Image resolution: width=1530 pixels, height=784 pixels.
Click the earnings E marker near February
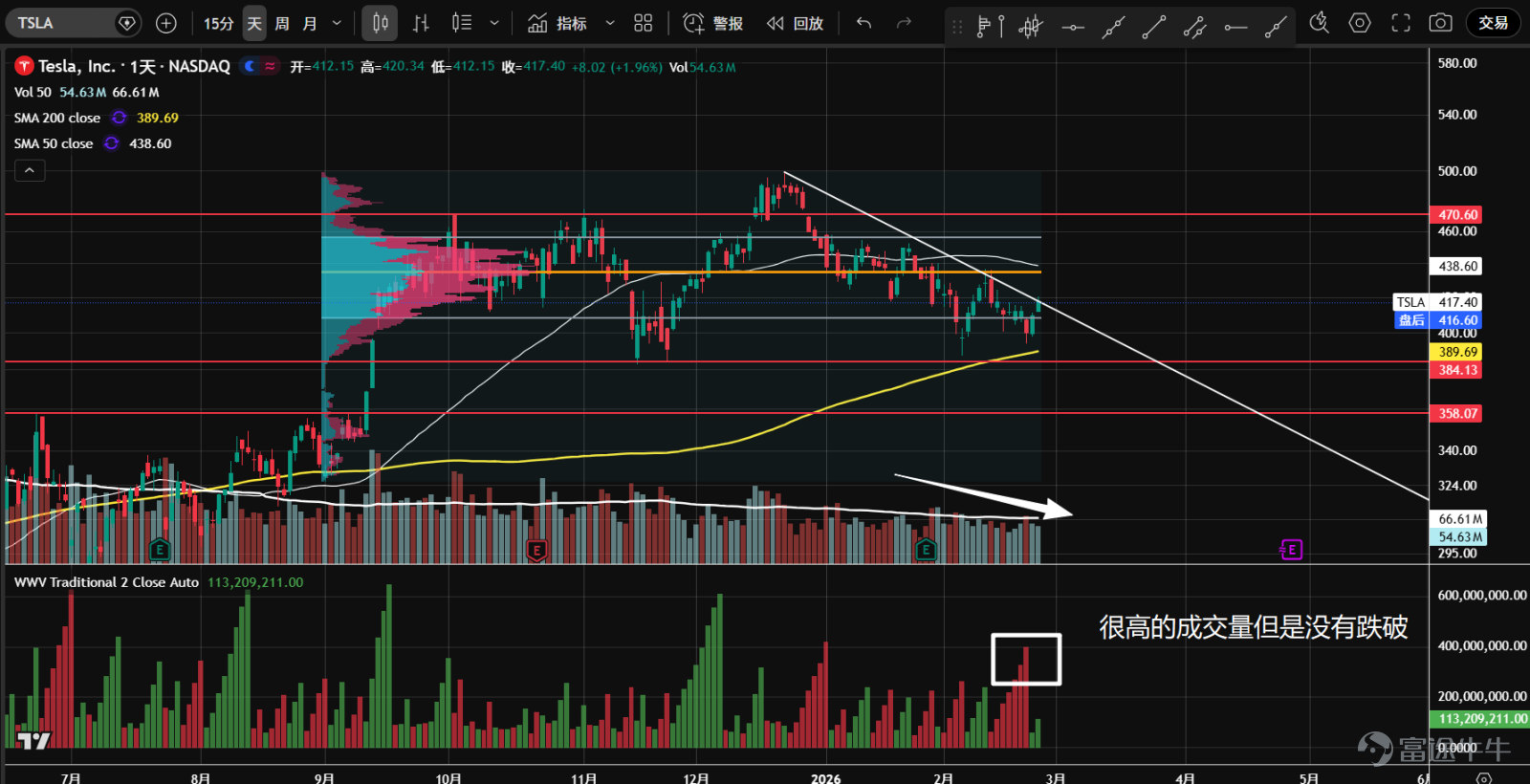tap(926, 550)
